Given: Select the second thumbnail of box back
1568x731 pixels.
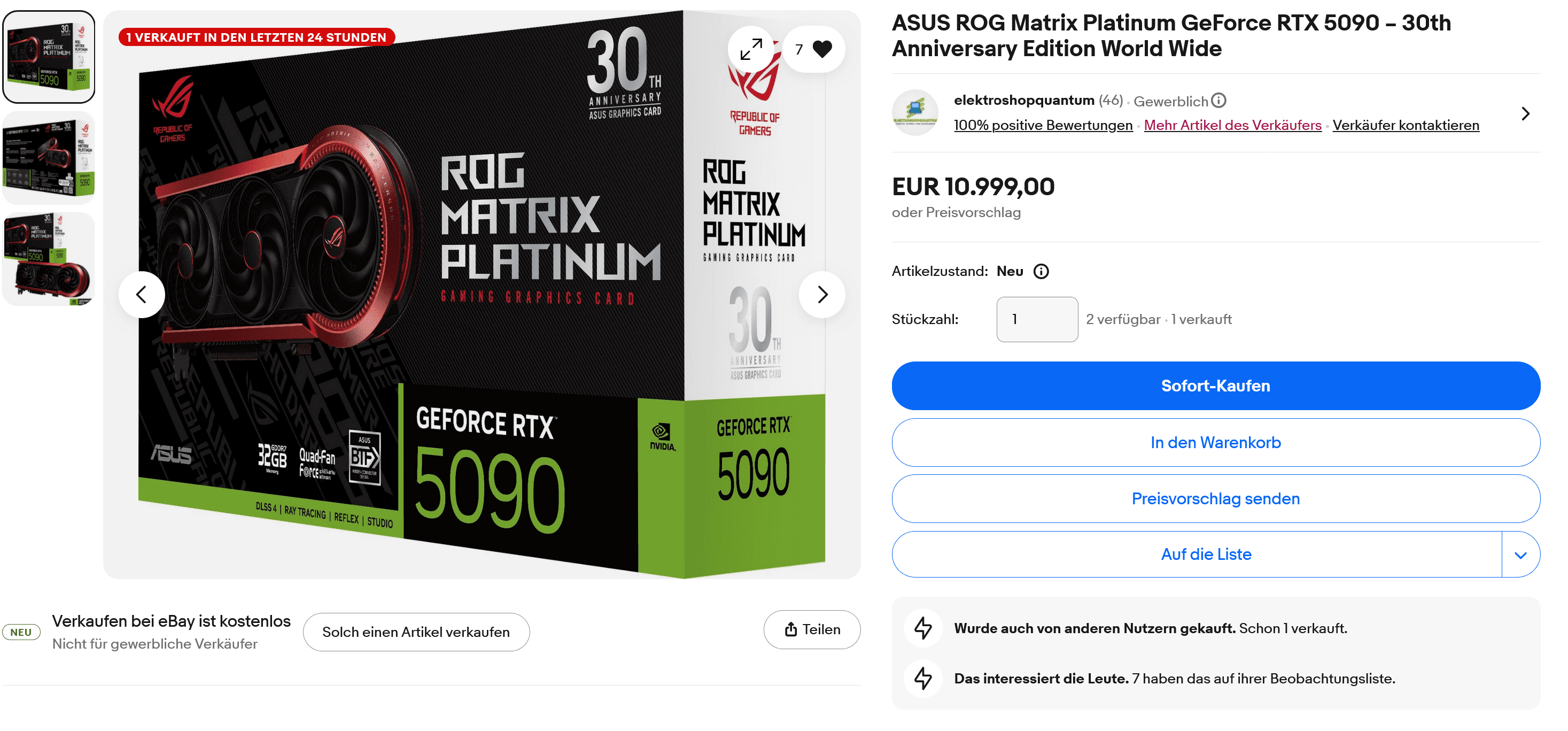Looking at the screenshot, I should click(49, 158).
